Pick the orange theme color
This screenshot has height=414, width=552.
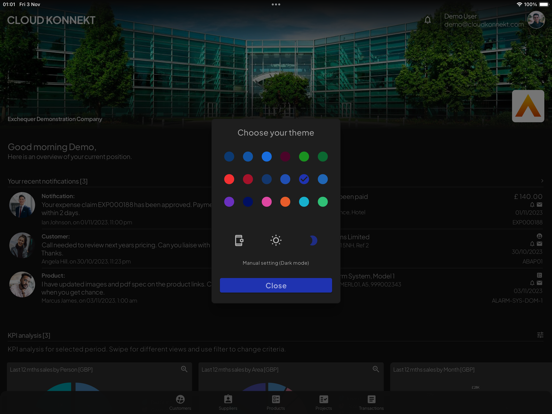[285, 202]
